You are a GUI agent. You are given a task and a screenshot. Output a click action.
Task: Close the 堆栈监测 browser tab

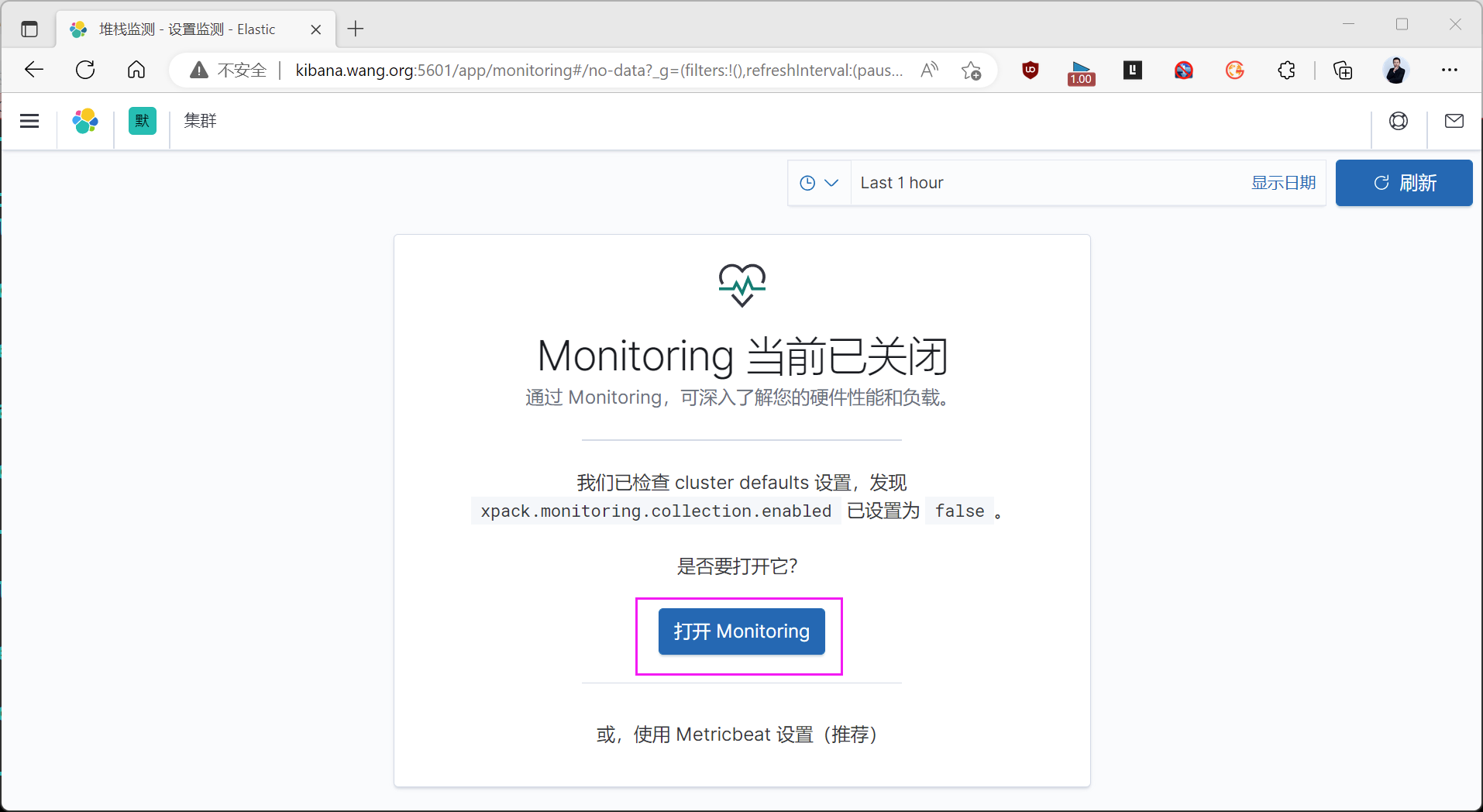coord(316,29)
